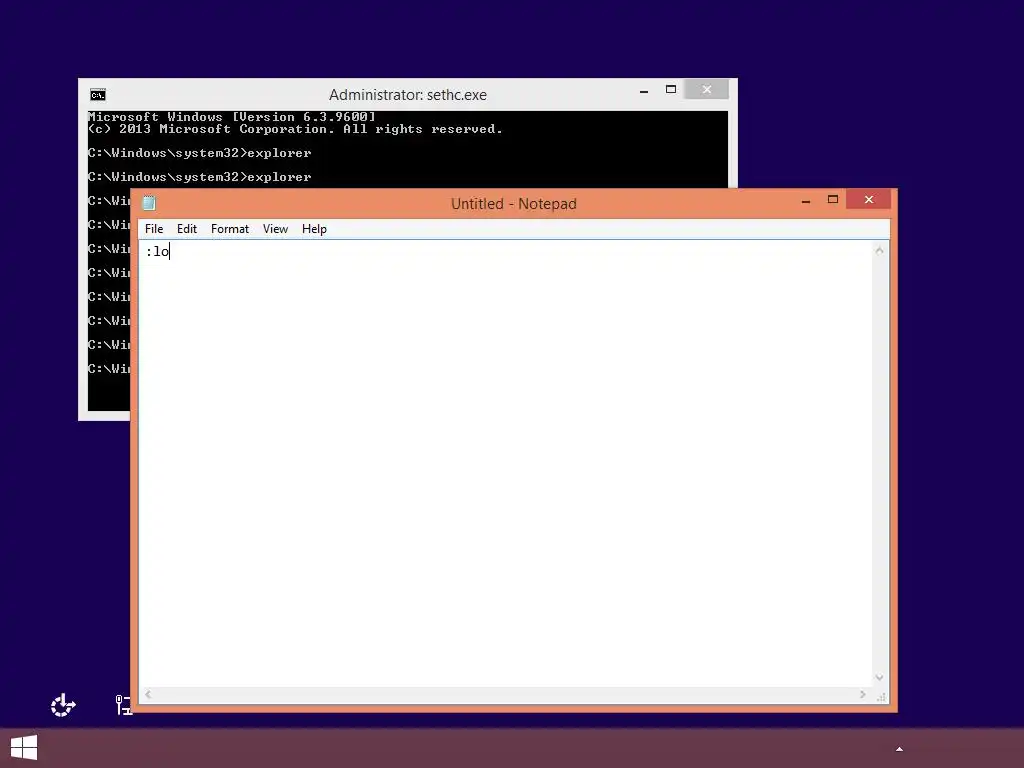Close the Untitled - Notepad window
The image size is (1024, 768).
(869, 200)
